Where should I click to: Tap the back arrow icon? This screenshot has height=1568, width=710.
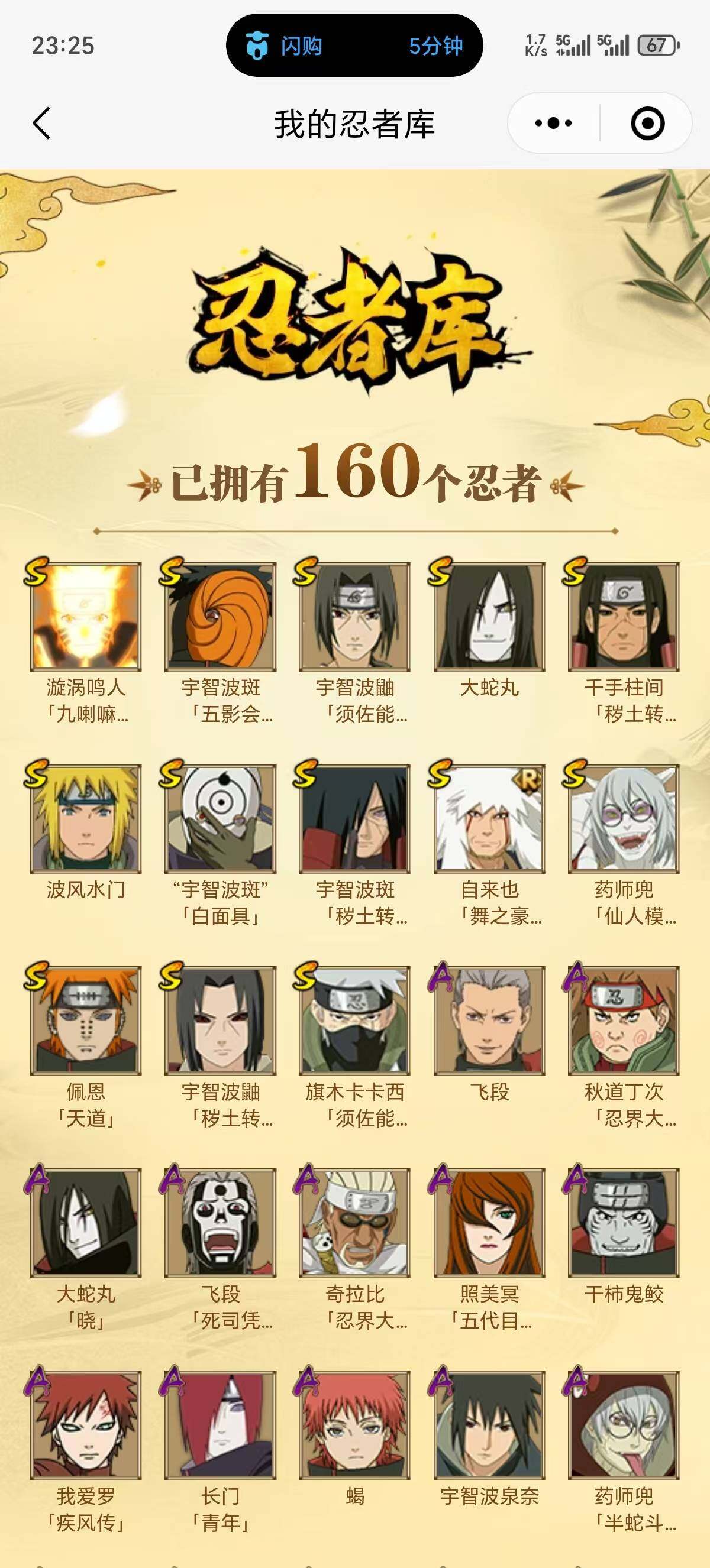tap(41, 124)
